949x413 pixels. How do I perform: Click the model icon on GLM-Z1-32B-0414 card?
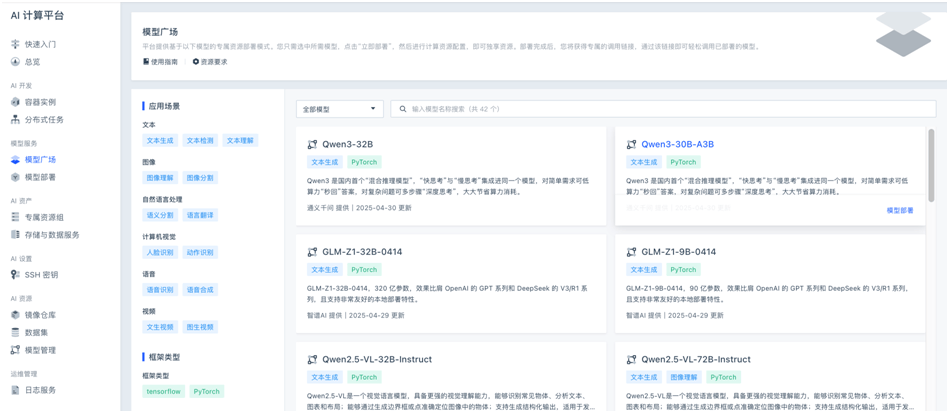[312, 252]
